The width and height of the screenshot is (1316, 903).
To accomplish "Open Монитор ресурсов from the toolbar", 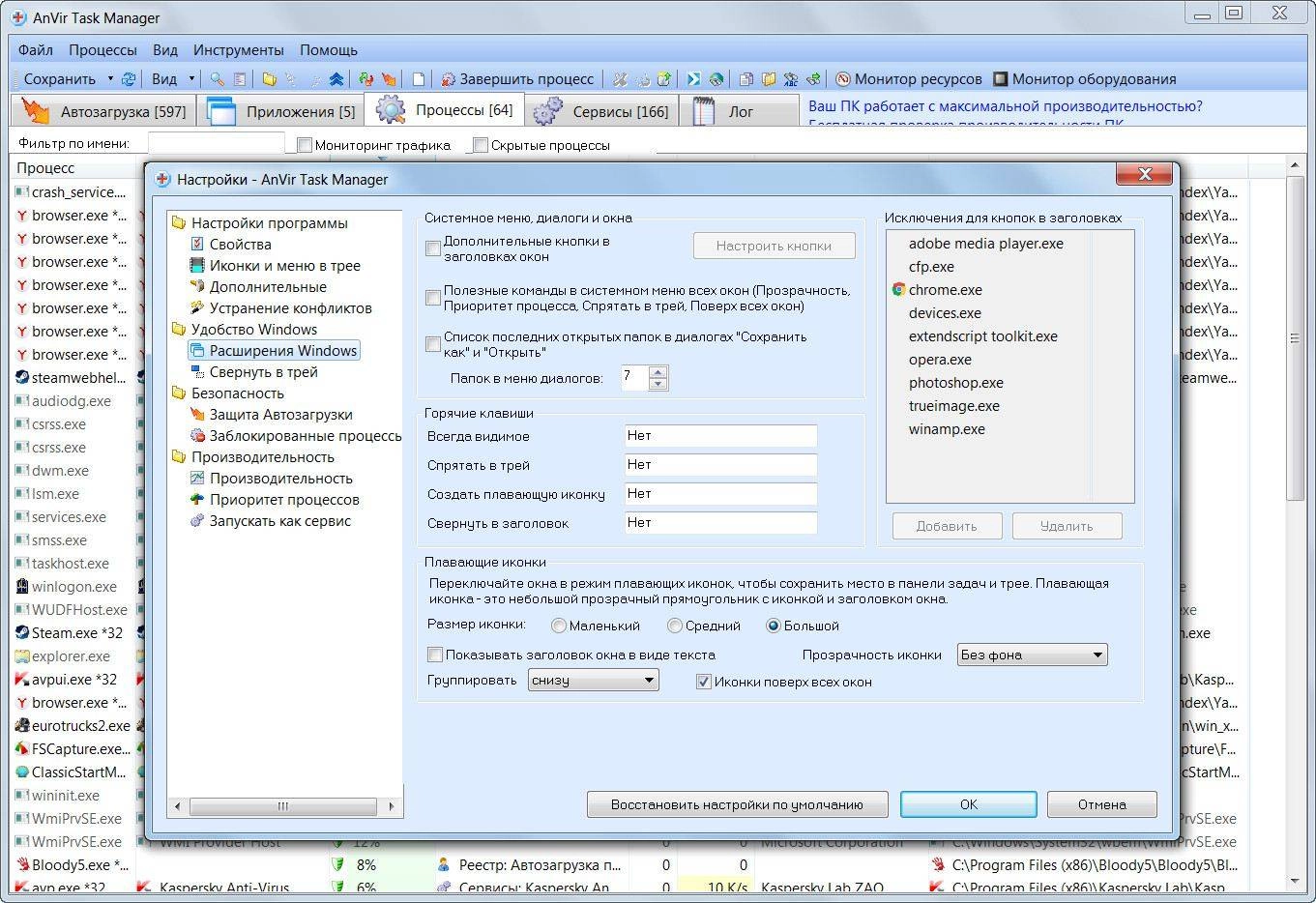I will pyautogui.click(x=909, y=79).
